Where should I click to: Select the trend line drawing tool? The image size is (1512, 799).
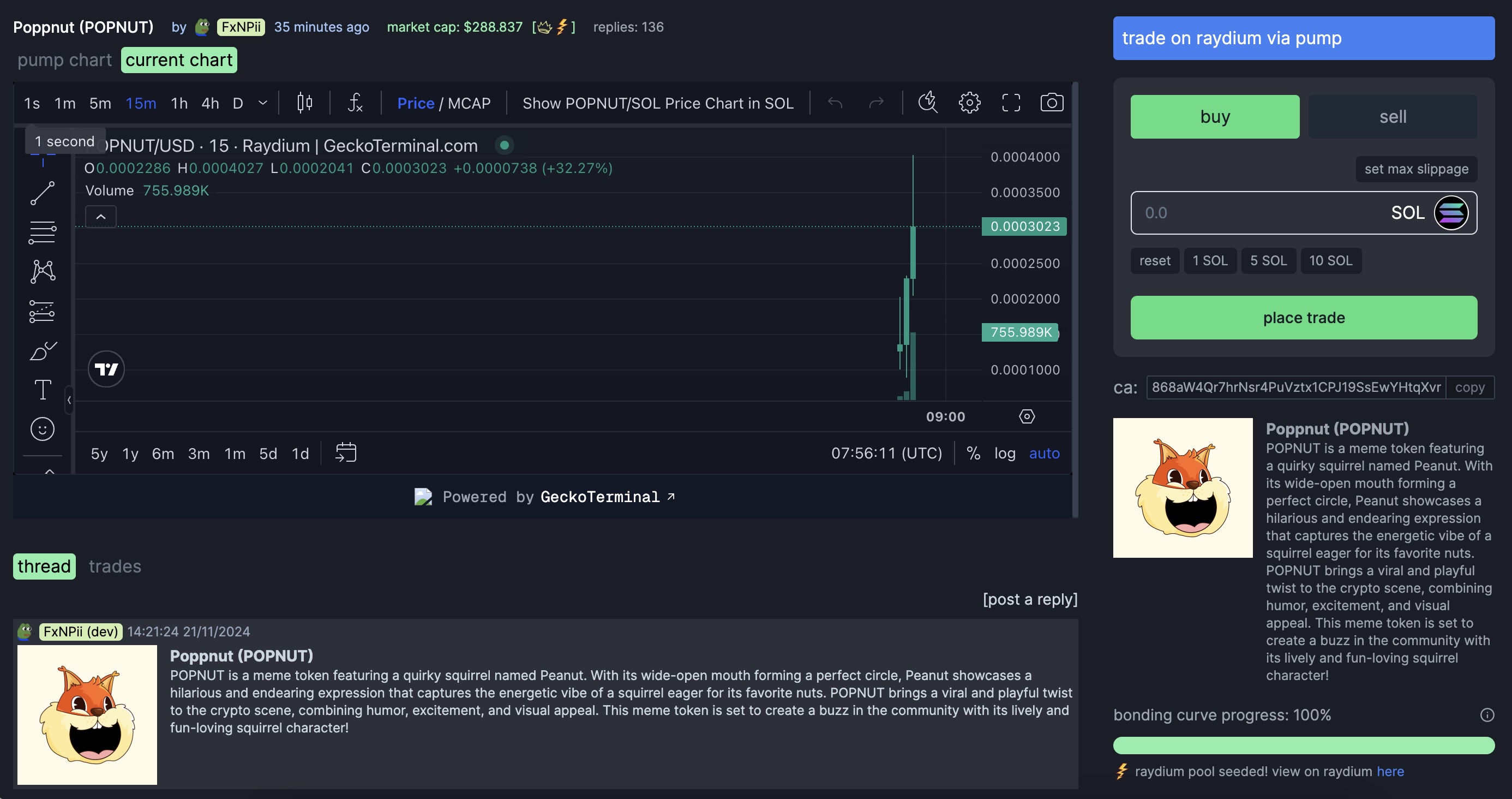(42, 193)
